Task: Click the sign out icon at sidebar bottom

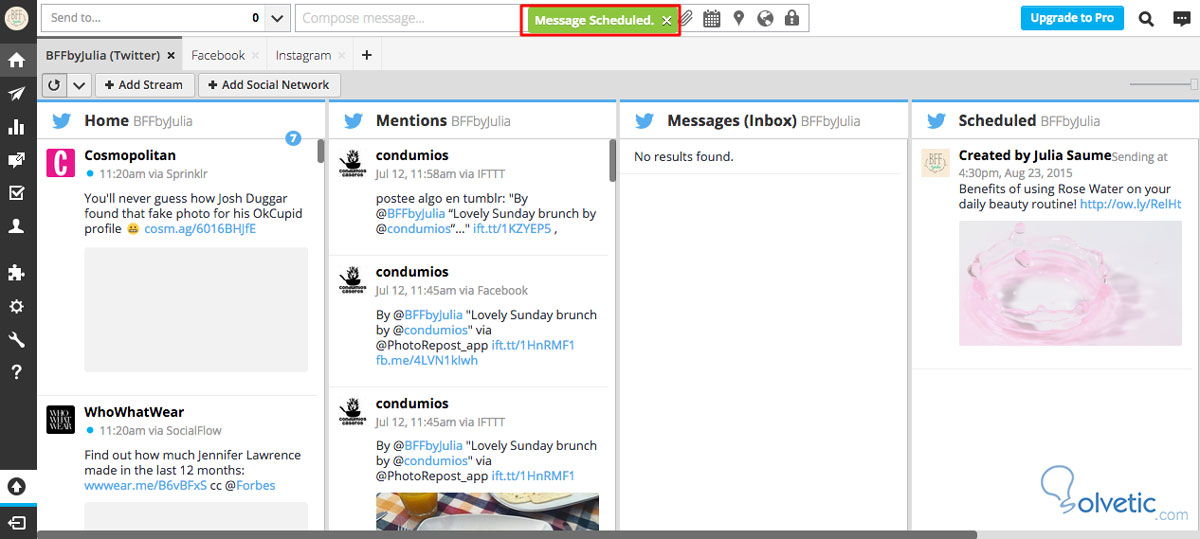Action: 17,523
